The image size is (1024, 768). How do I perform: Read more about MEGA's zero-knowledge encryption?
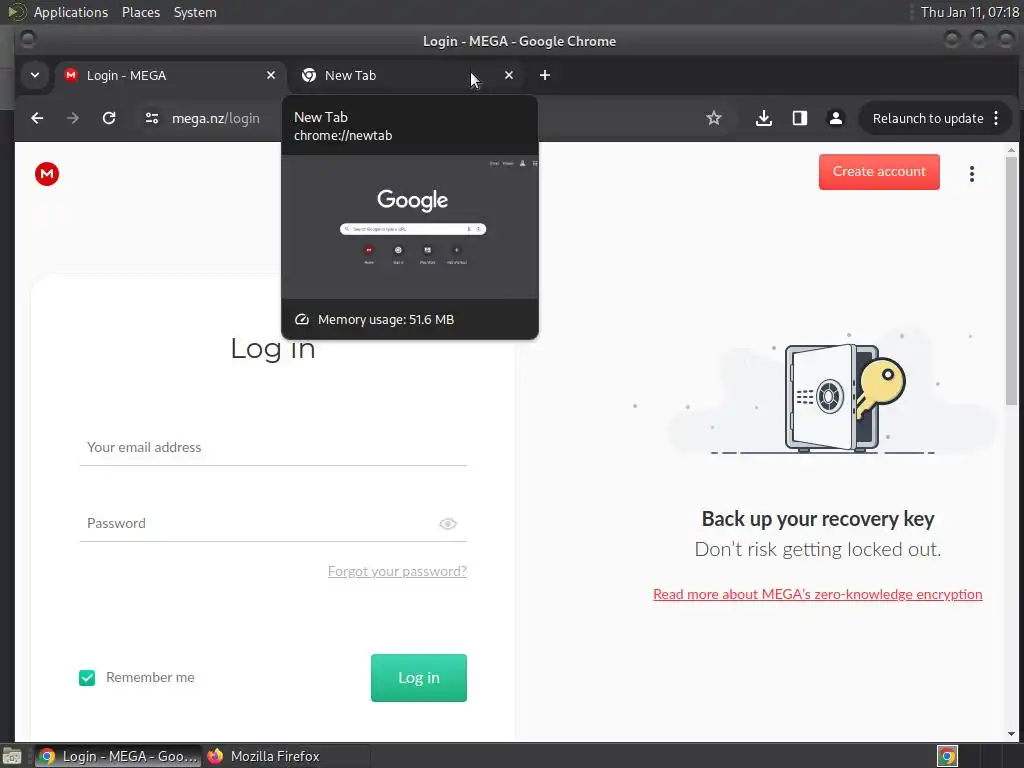pyautogui.click(x=818, y=594)
